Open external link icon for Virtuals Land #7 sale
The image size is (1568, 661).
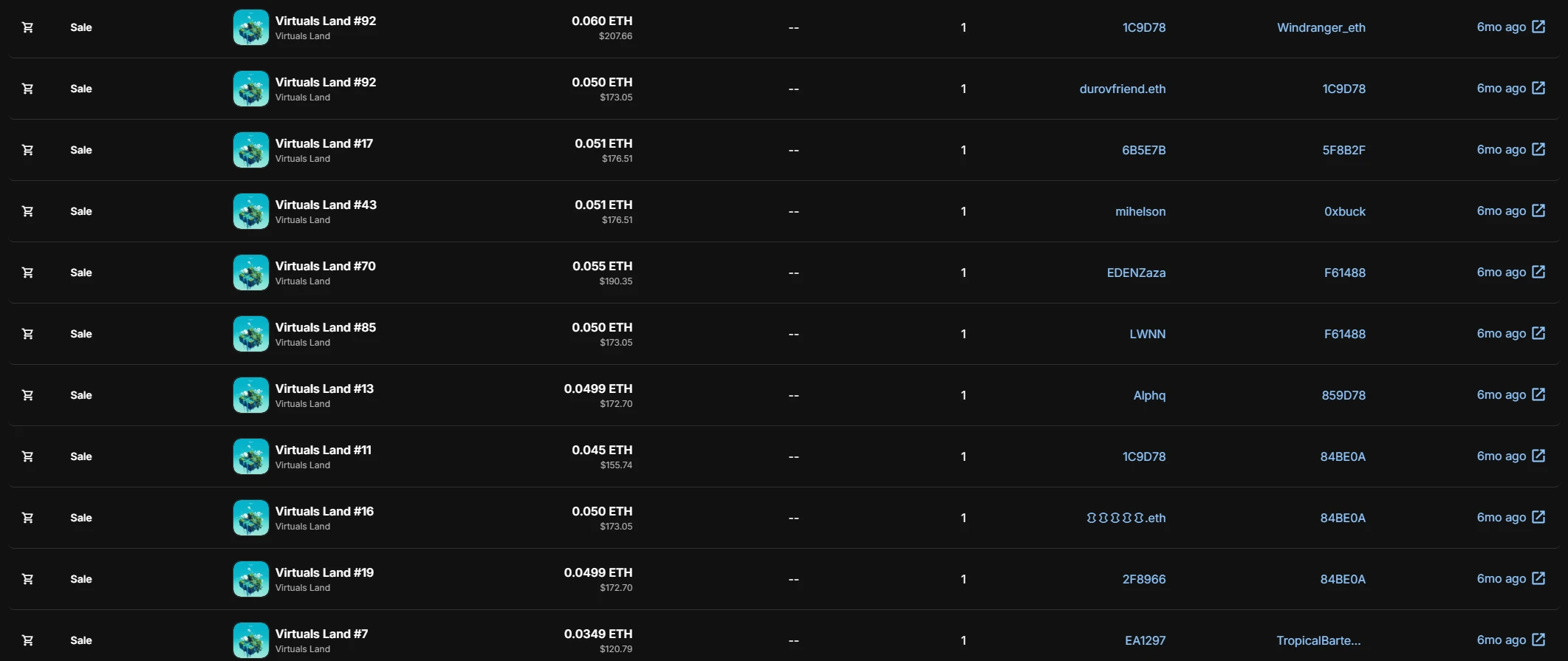1538,640
